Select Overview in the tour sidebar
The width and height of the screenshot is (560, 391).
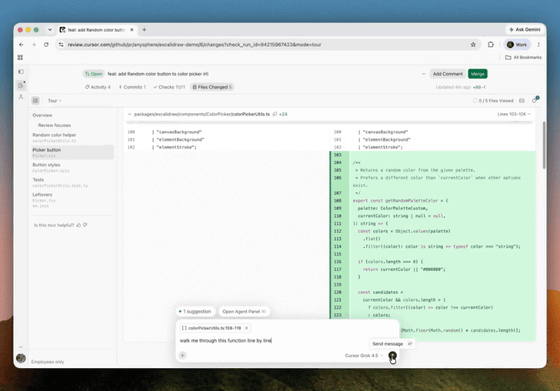click(x=42, y=115)
